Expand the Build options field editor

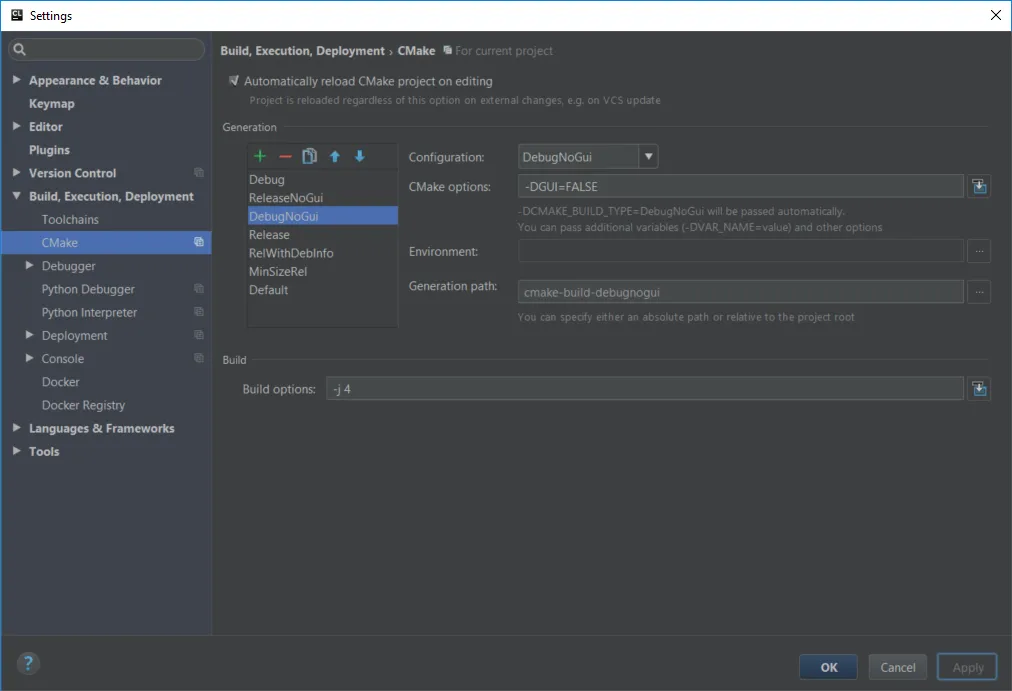coord(979,389)
